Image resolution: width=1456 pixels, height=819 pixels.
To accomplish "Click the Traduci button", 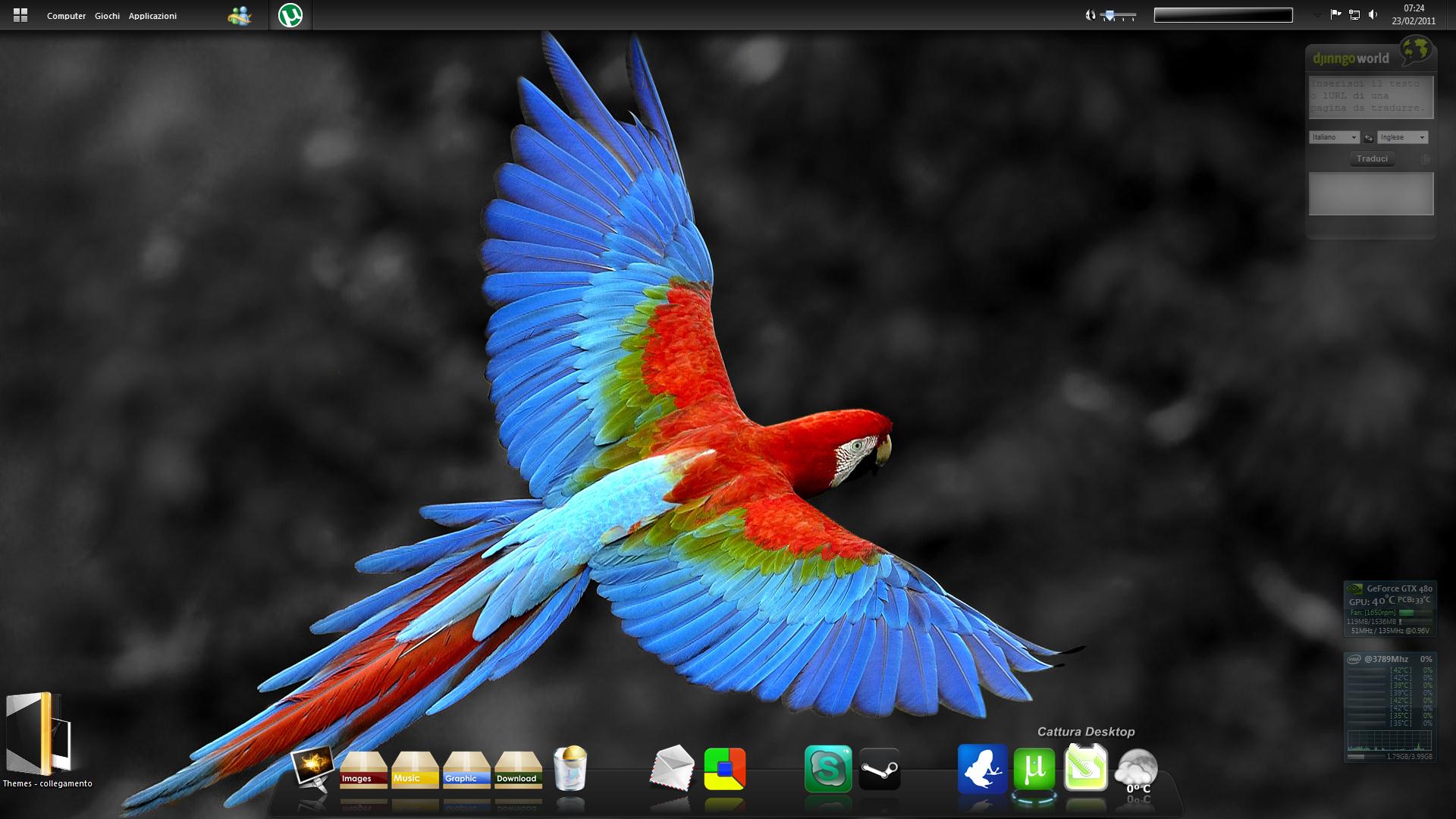I will (1372, 158).
